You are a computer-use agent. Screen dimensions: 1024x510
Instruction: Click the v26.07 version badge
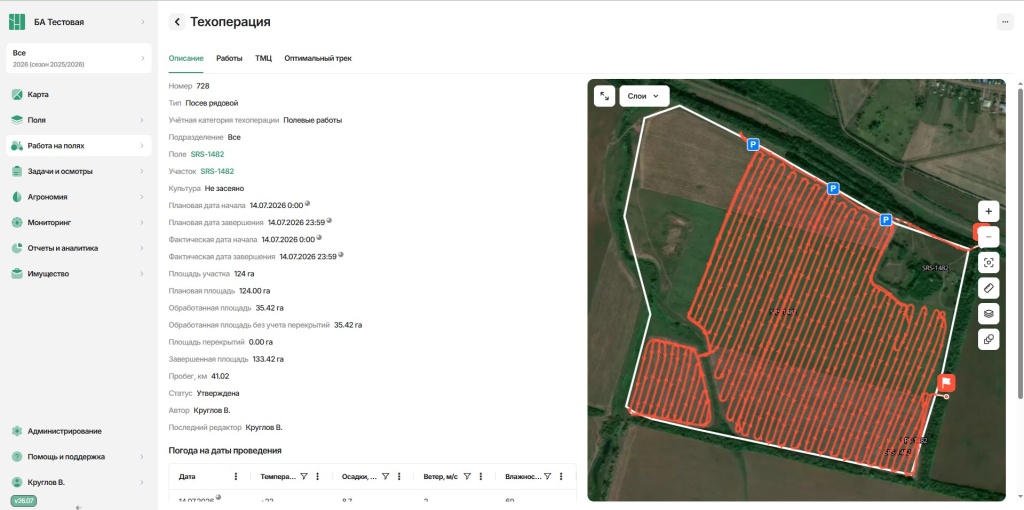tap(24, 501)
